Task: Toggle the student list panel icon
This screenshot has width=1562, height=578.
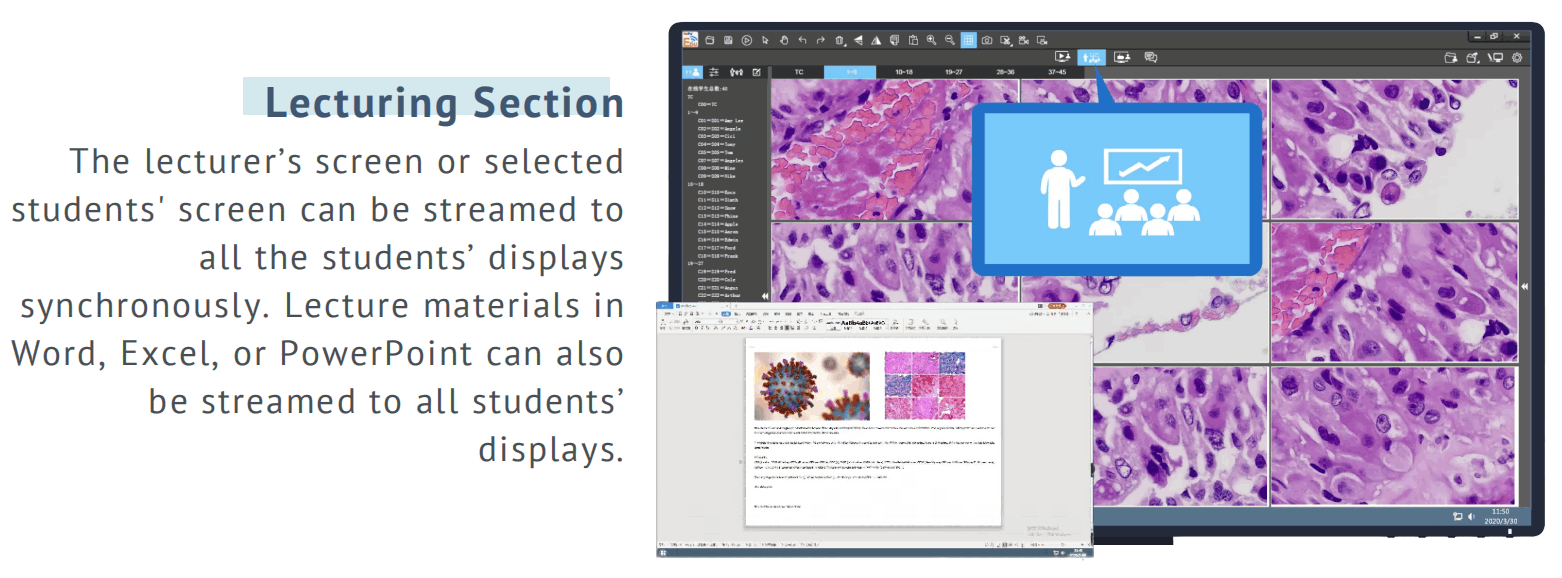Action: [692, 72]
